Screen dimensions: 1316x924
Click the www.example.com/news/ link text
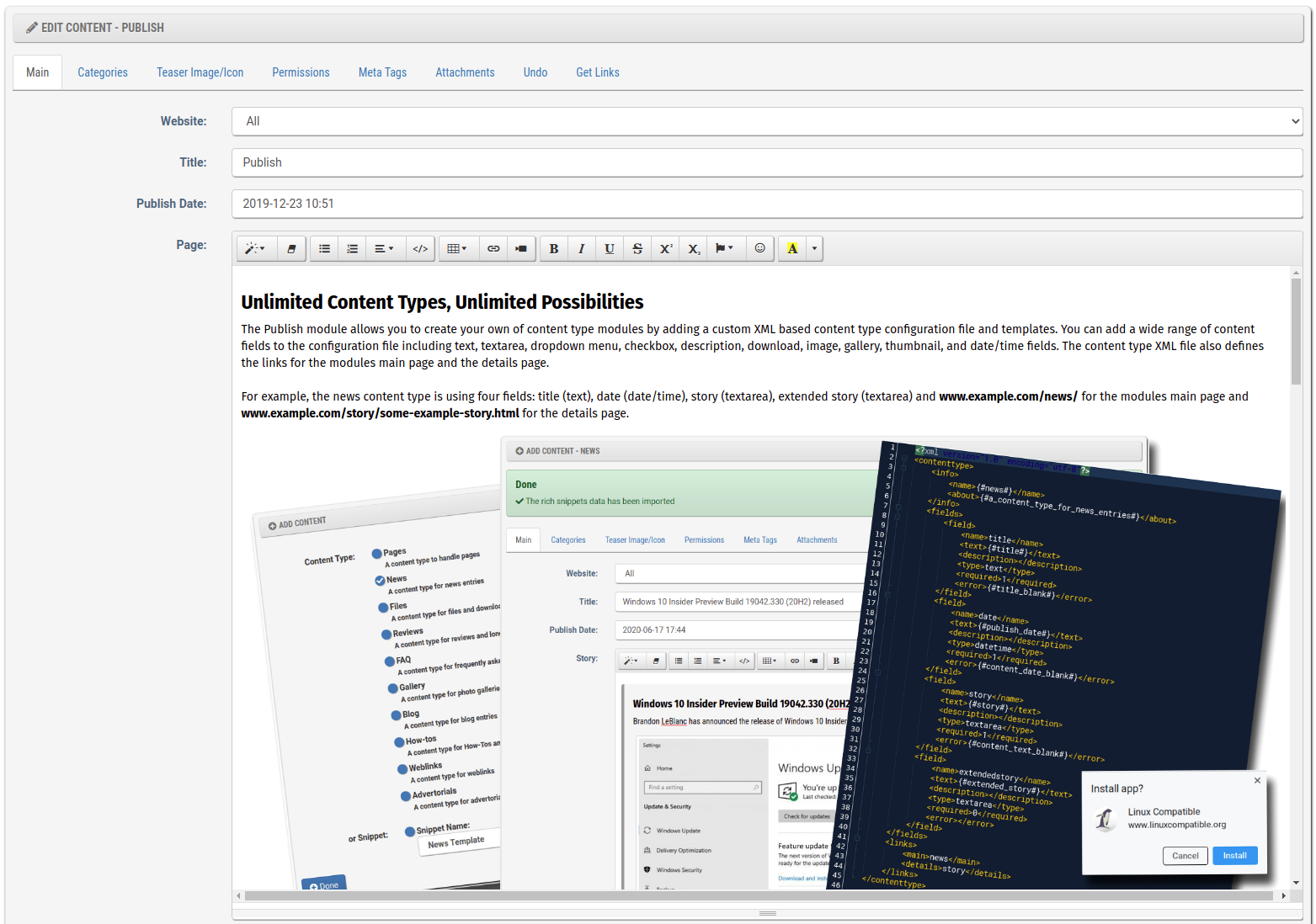[x=1007, y=396]
